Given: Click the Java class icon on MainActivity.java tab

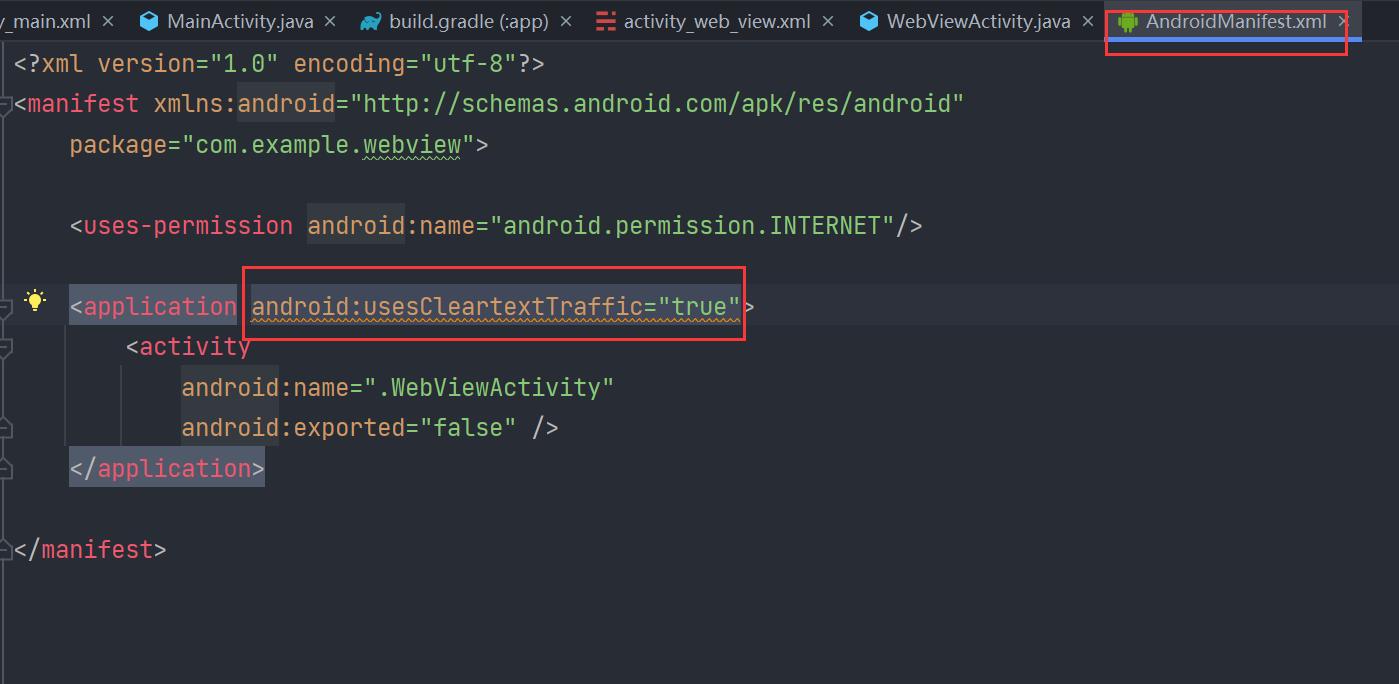Looking at the screenshot, I should click(147, 20).
